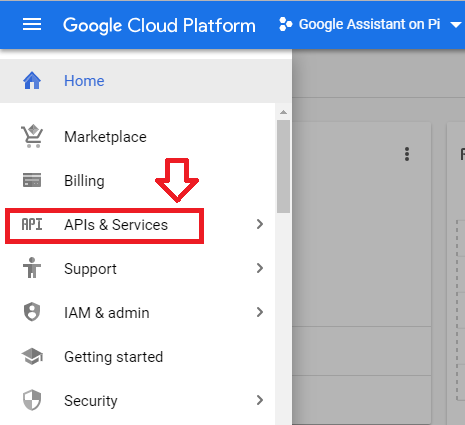Click the API icon beside APIs & Services
The width and height of the screenshot is (465, 425).
pyautogui.click(x=32, y=224)
